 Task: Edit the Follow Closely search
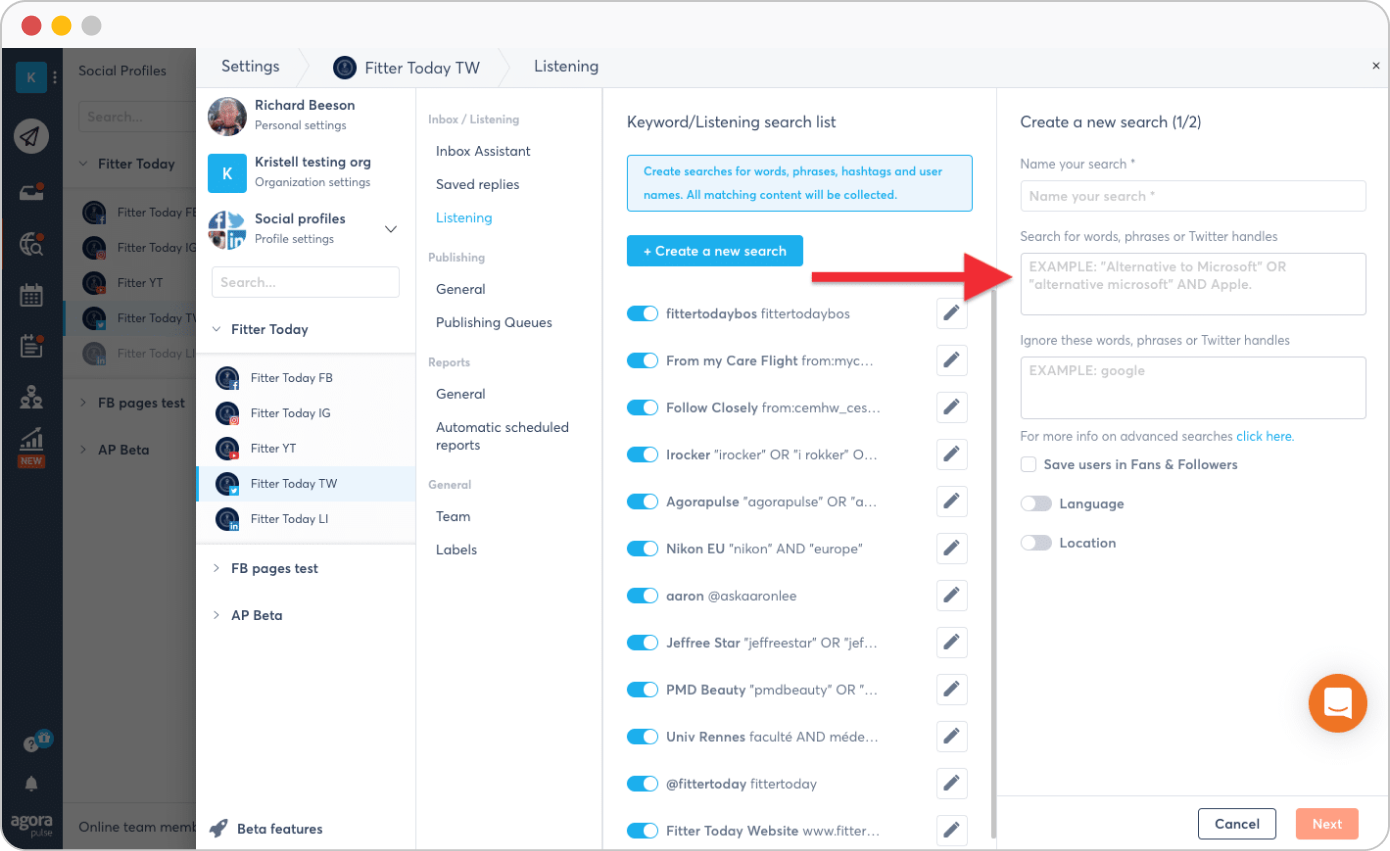952,408
